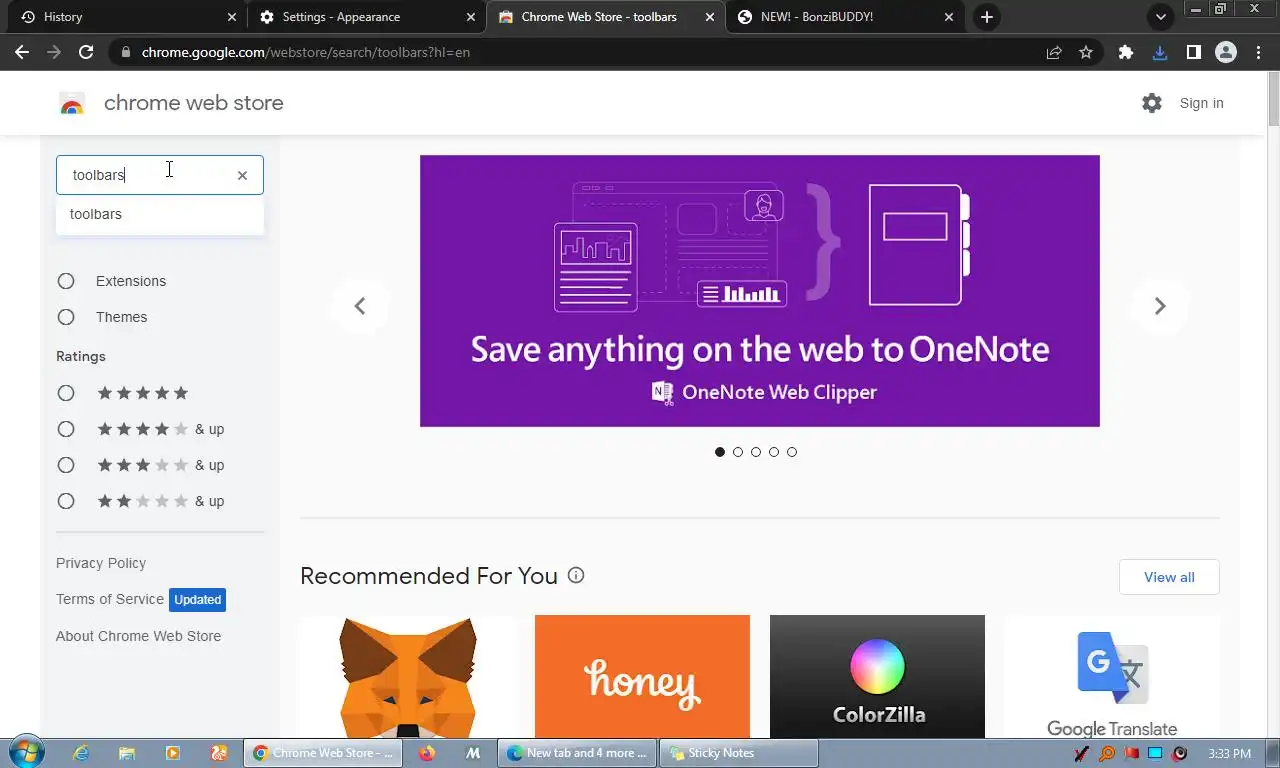1280x768 pixels.
Task: Open the OneNote Web Clipper banner
Action: point(760,291)
